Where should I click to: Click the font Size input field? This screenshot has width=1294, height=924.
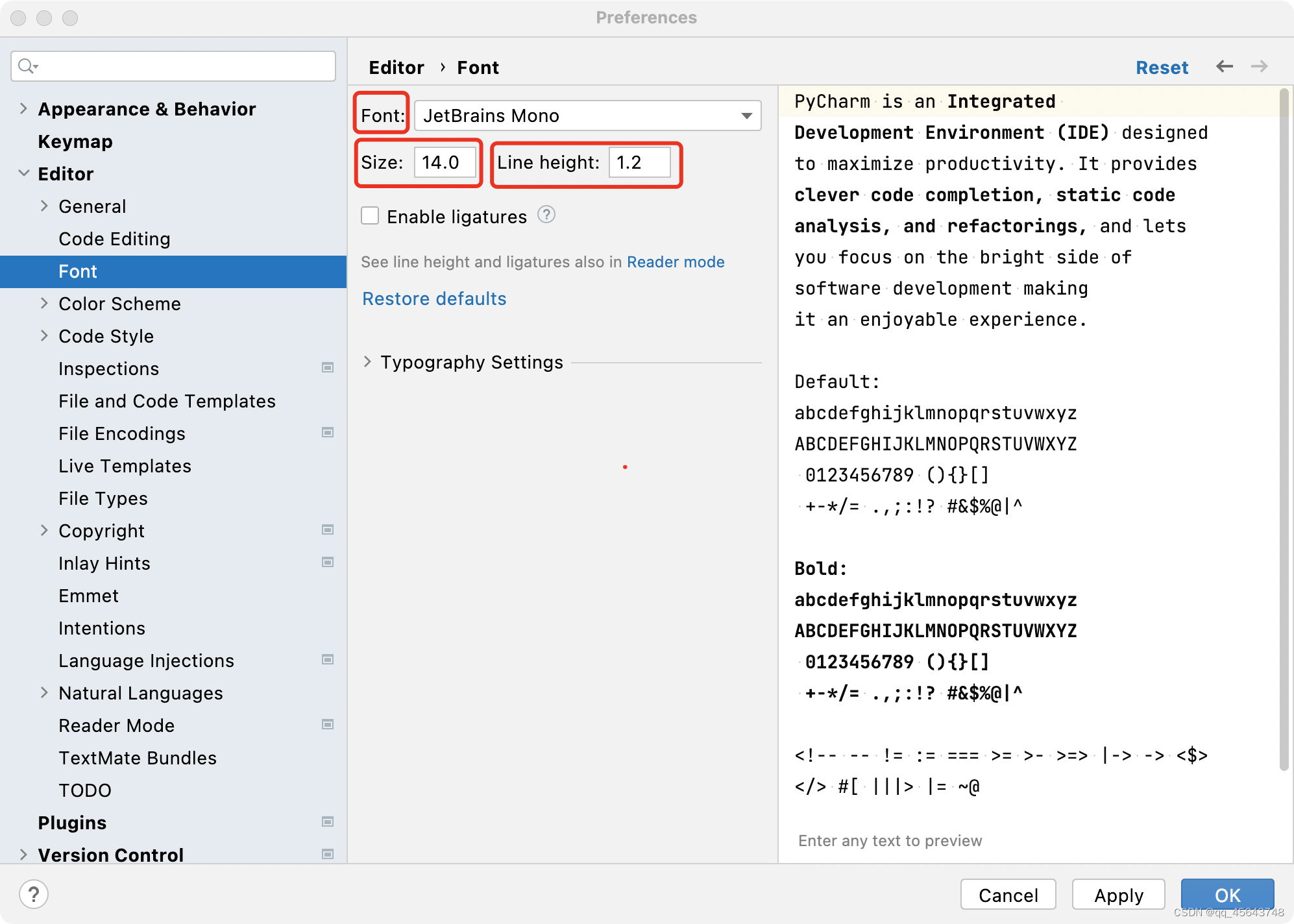pyautogui.click(x=445, y=162)
